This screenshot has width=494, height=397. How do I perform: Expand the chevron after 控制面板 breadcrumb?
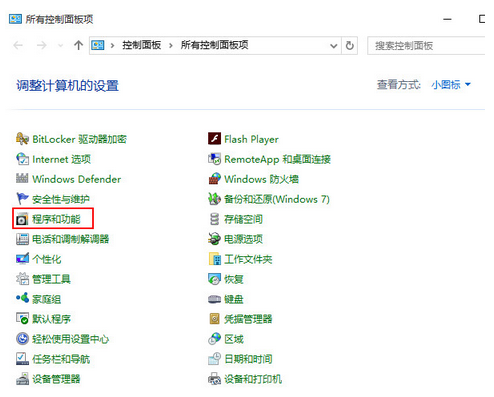[x=171, y=45]
